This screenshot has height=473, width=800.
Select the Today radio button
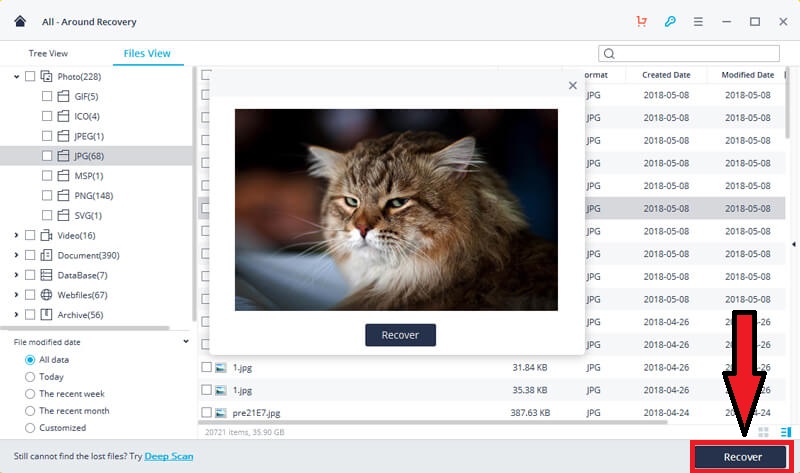click(x=30, y=377)
